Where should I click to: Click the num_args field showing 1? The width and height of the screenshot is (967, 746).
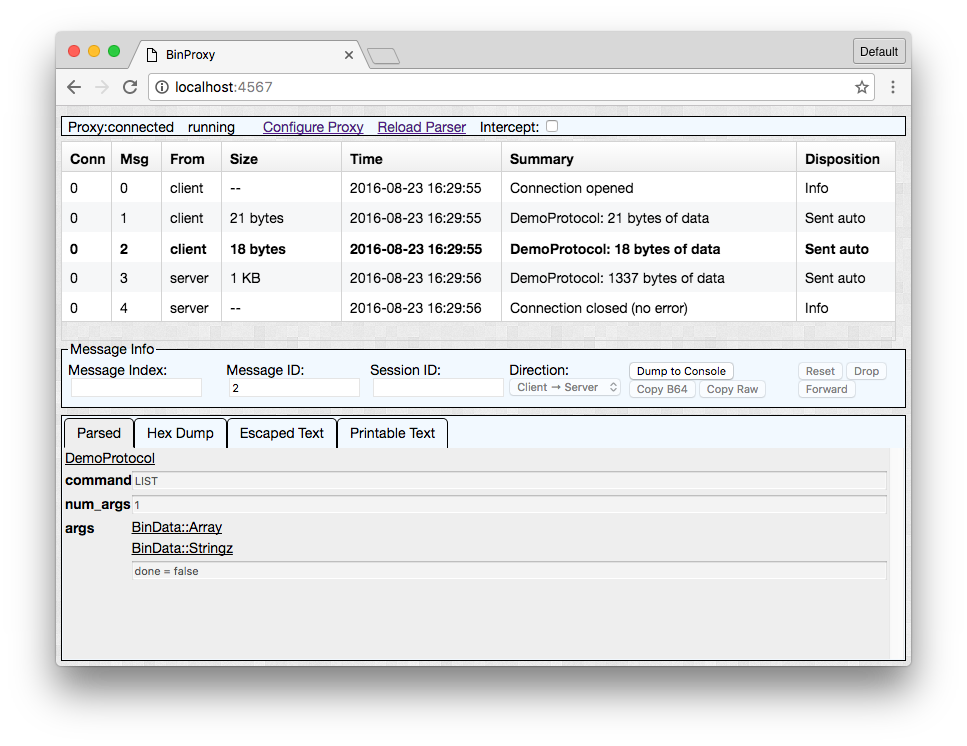pos(509,505)
